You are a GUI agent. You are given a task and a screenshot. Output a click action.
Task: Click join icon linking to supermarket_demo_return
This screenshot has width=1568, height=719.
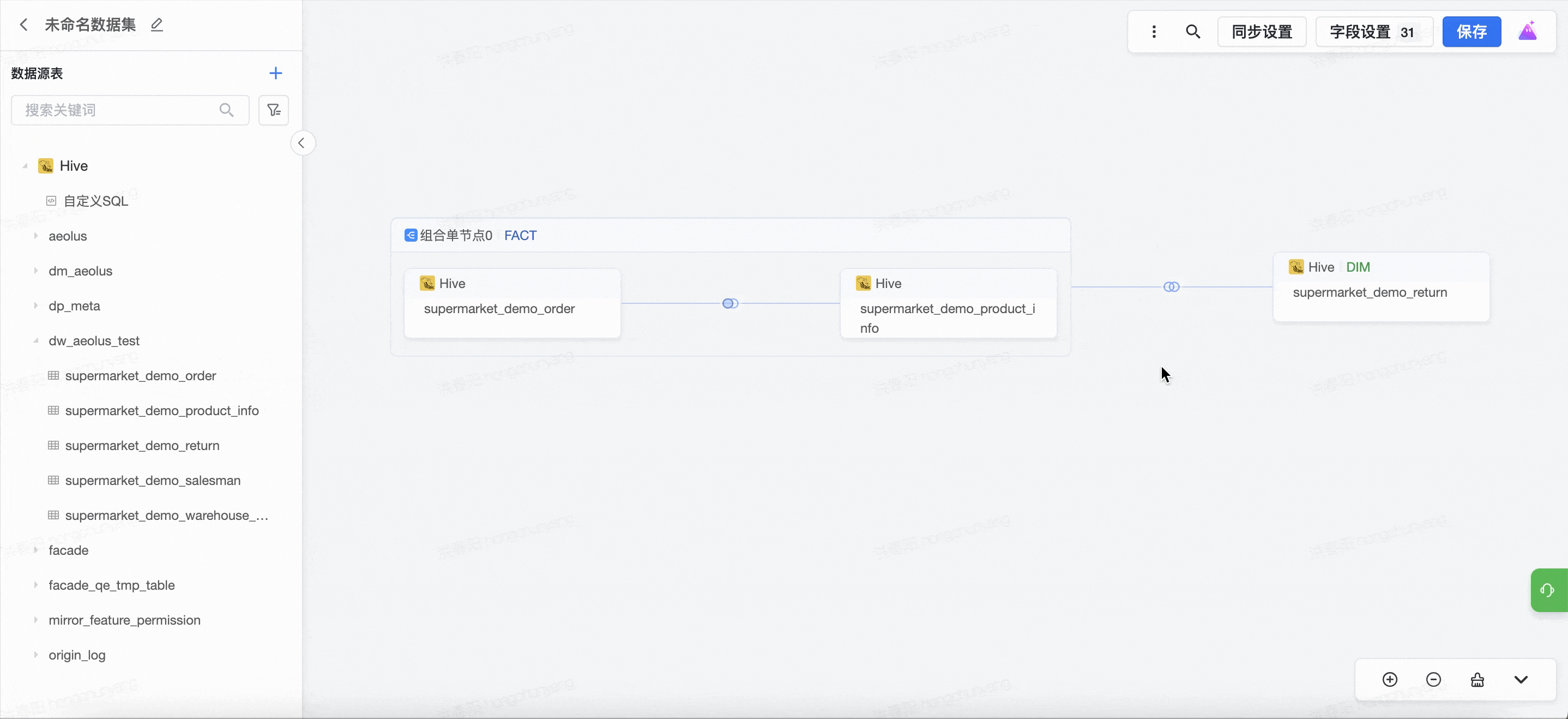click(1171, 287)
